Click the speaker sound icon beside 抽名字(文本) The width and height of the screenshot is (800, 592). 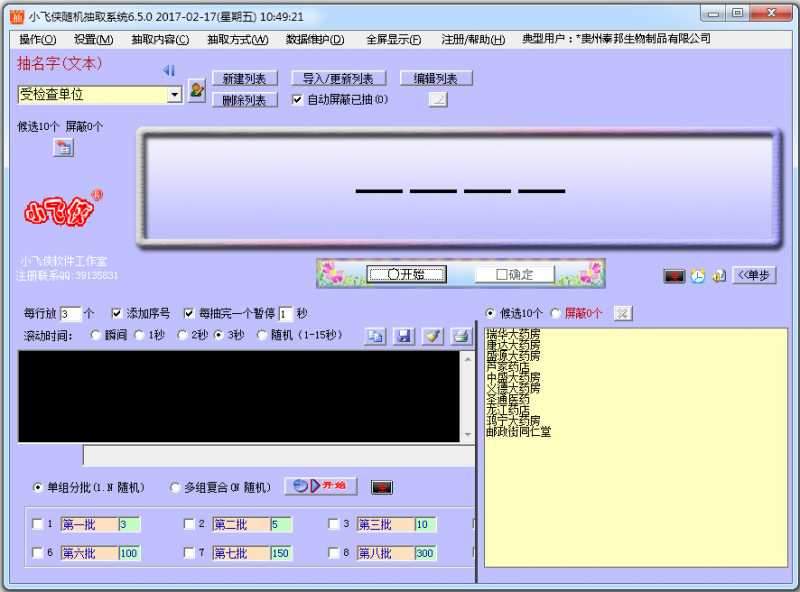click(169, 70)
